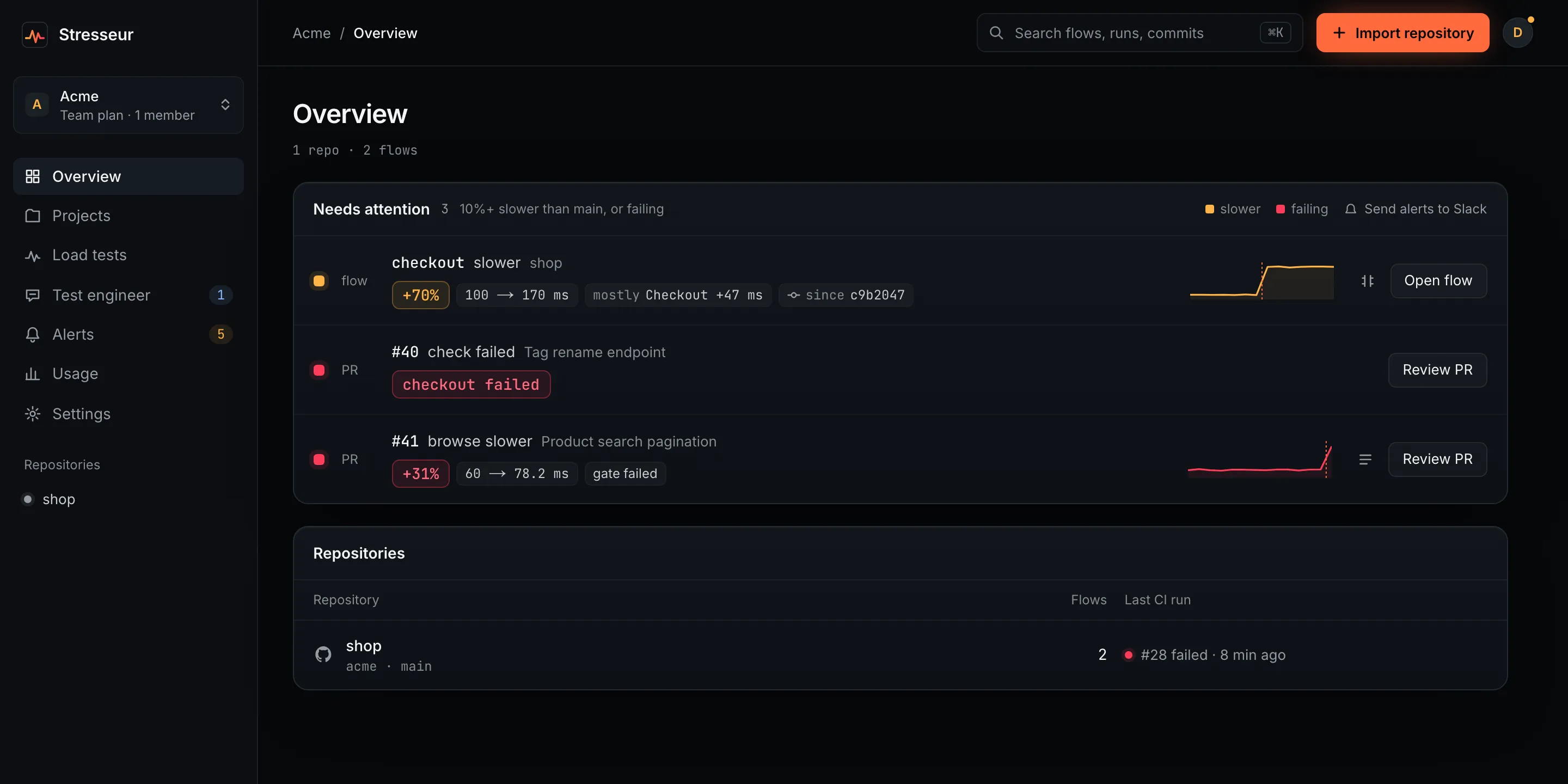Click the Alerts count badge 5
The width and height of the screenshot is (1568, 784).
[x=221, y=334]
